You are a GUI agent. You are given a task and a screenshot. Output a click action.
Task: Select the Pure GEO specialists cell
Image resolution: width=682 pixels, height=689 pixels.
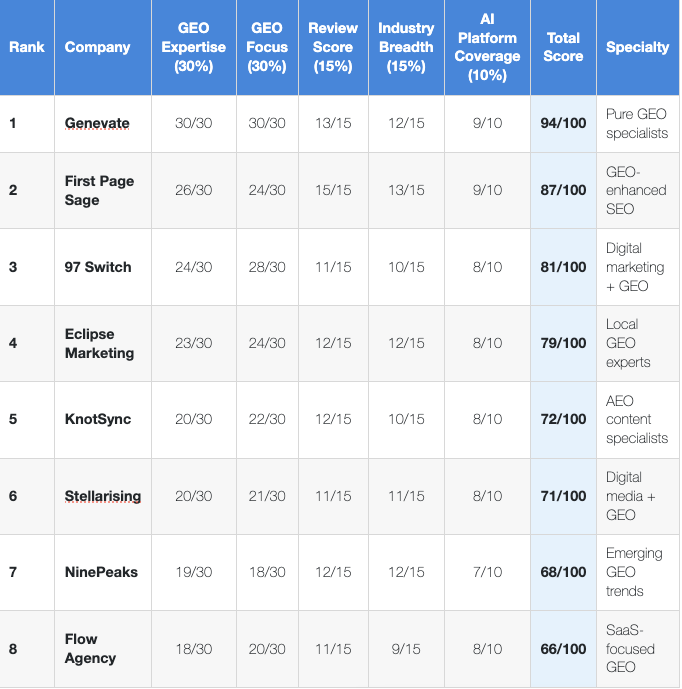pyautogui.click(x=637, y=124)
